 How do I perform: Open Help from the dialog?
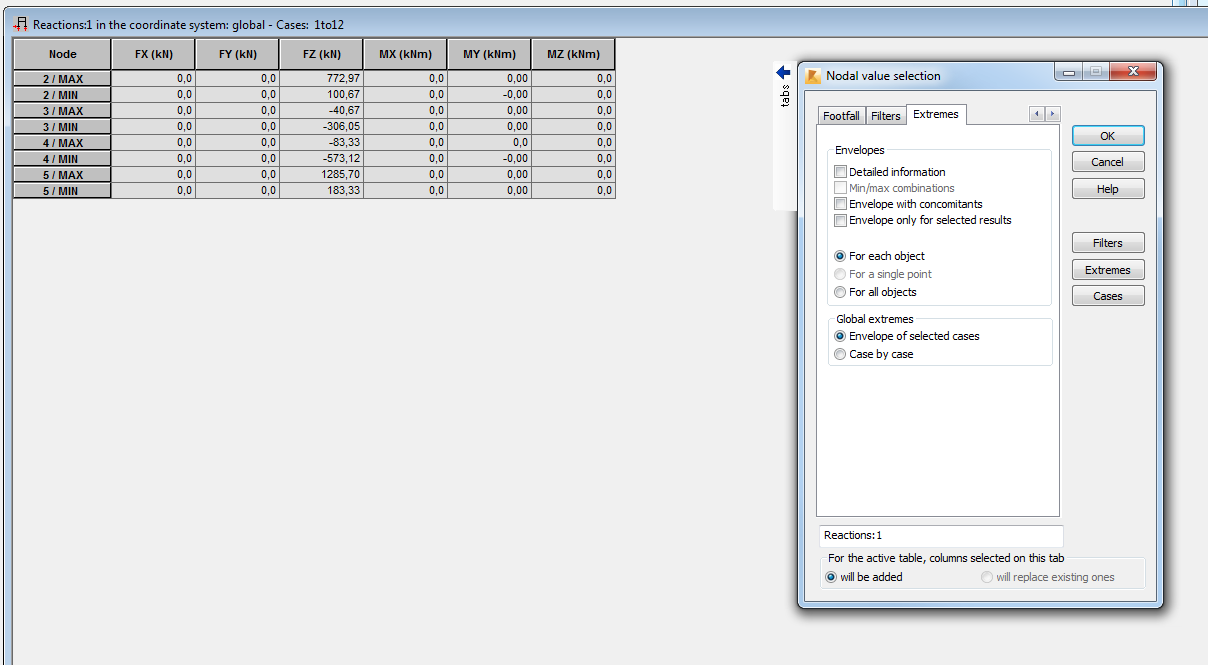pos(1107,188)
